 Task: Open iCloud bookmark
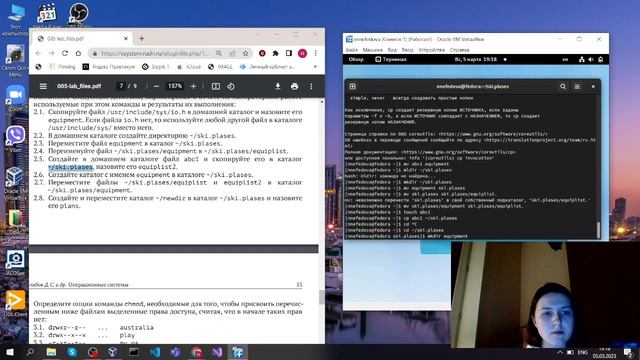coord(189,67)
